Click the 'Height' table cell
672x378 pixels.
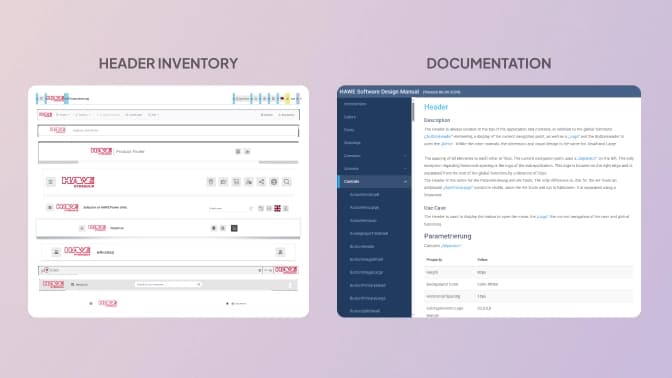[x=432, y=272]
